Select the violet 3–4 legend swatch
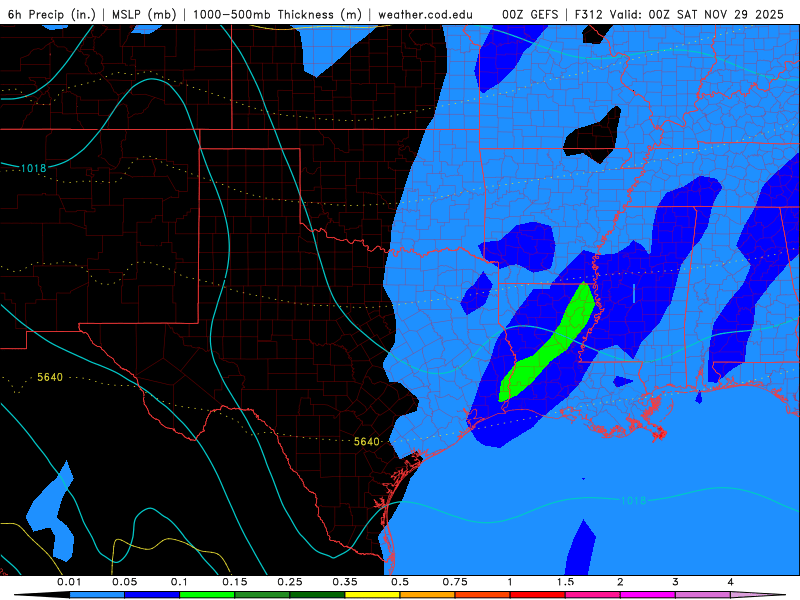The image size is (800, 600). coord(703,595)
